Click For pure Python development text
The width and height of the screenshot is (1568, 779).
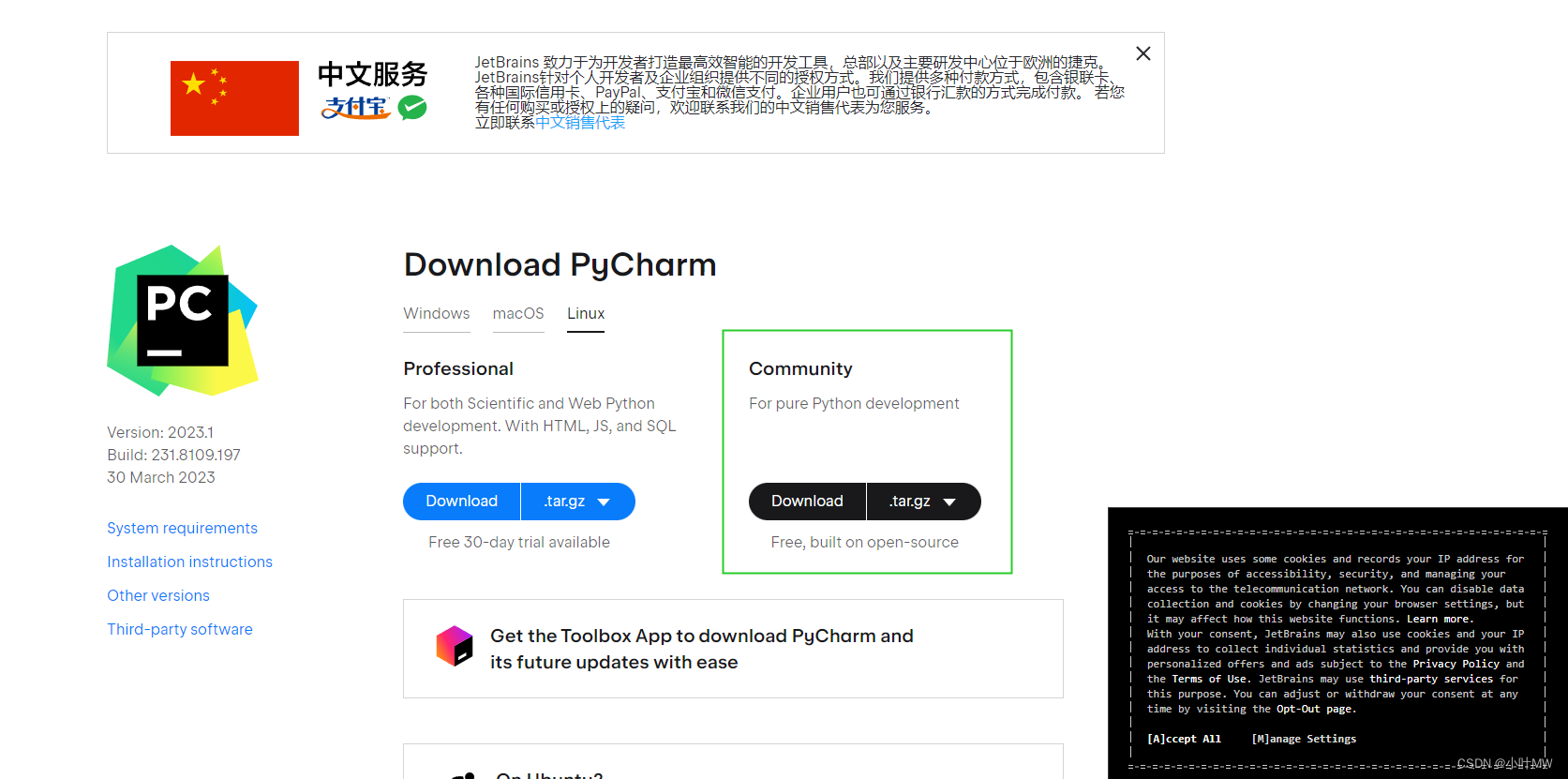coord(854,403)
